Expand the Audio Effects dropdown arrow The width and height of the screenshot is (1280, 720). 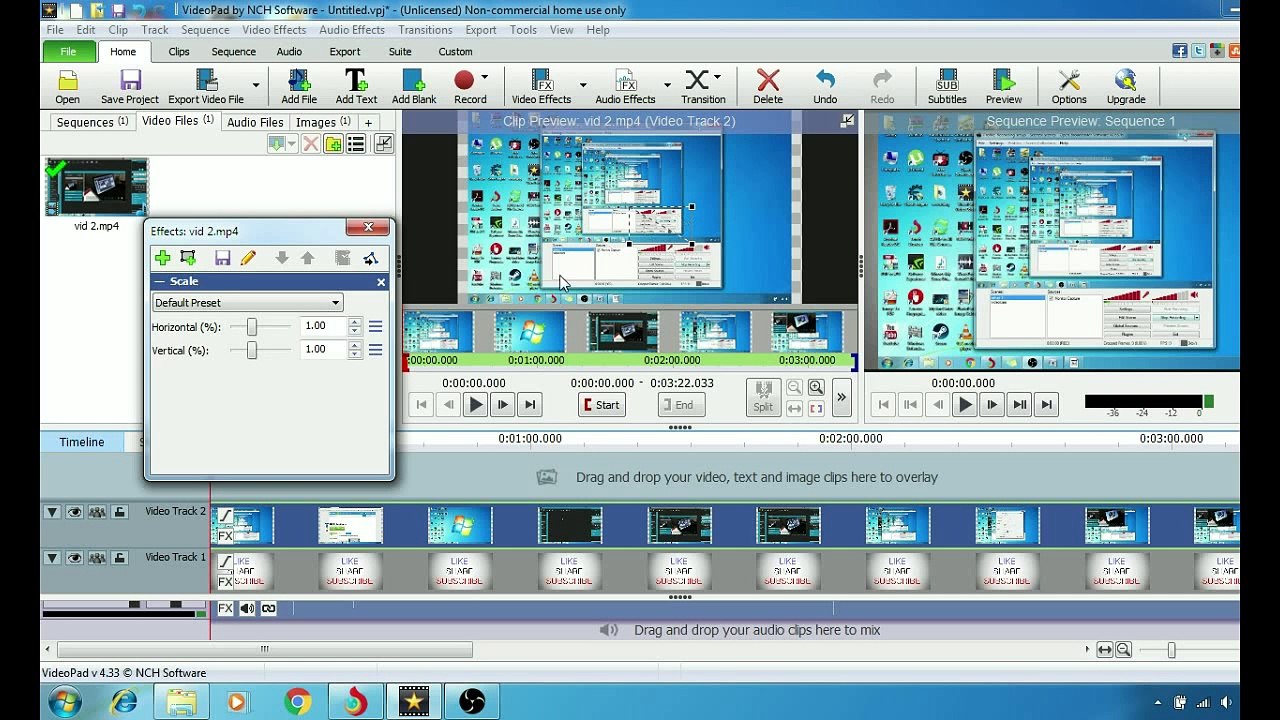tap(667, 86)
